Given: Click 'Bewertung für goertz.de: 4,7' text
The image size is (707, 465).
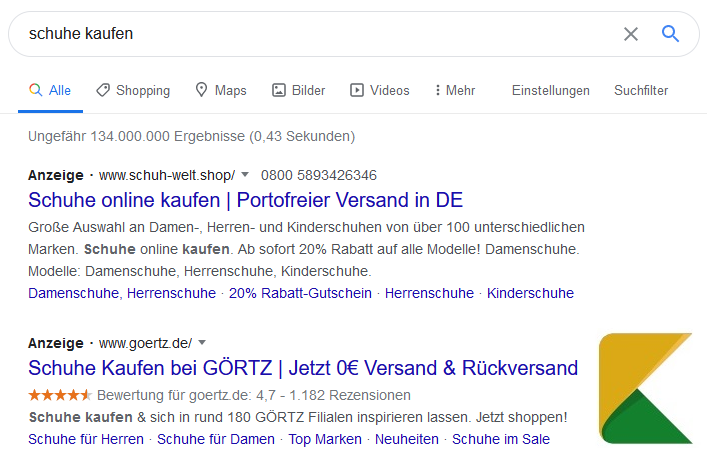Looking at the screenshot, I should click(x=186, y=395).
